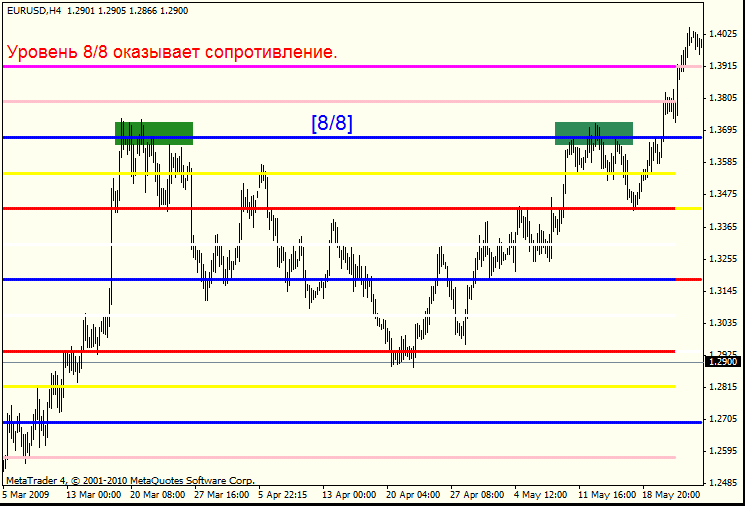Image resolution: width=745 pixels, height=506 pixels.
Task: Select the left green rectangle at the 8/8 level
Action: click(x=154, y=134)
